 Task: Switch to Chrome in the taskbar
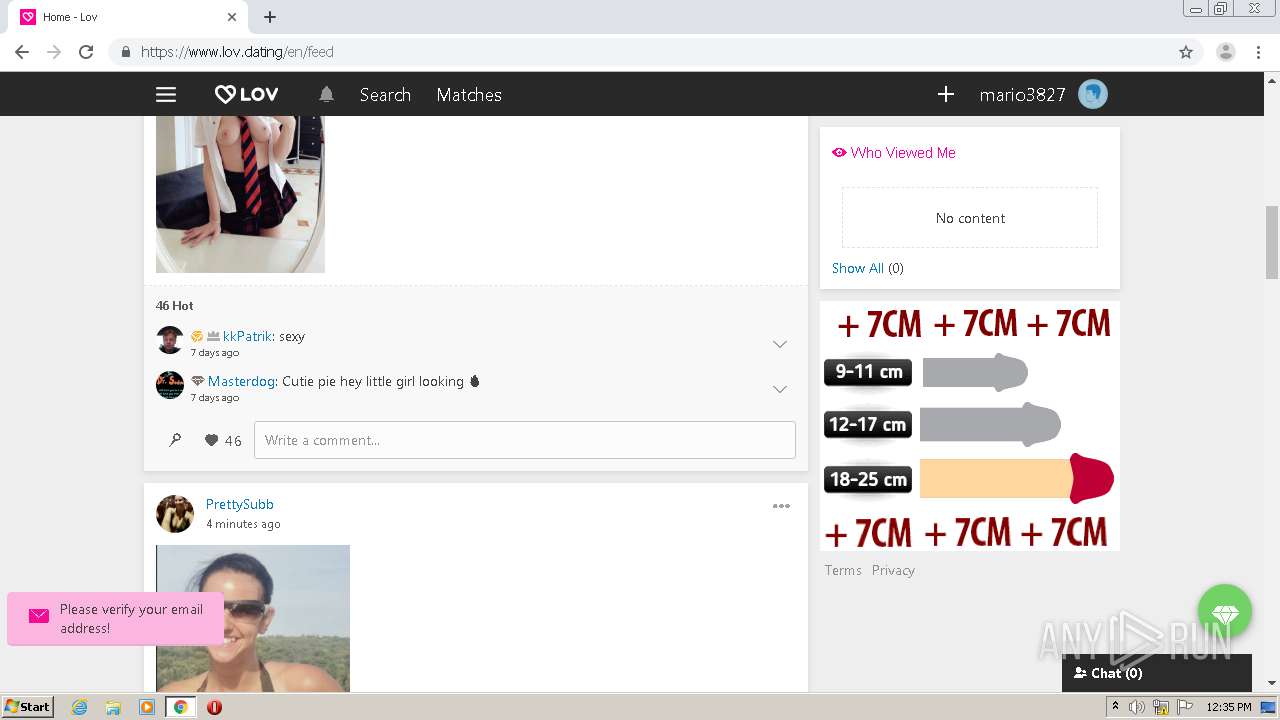180,707
